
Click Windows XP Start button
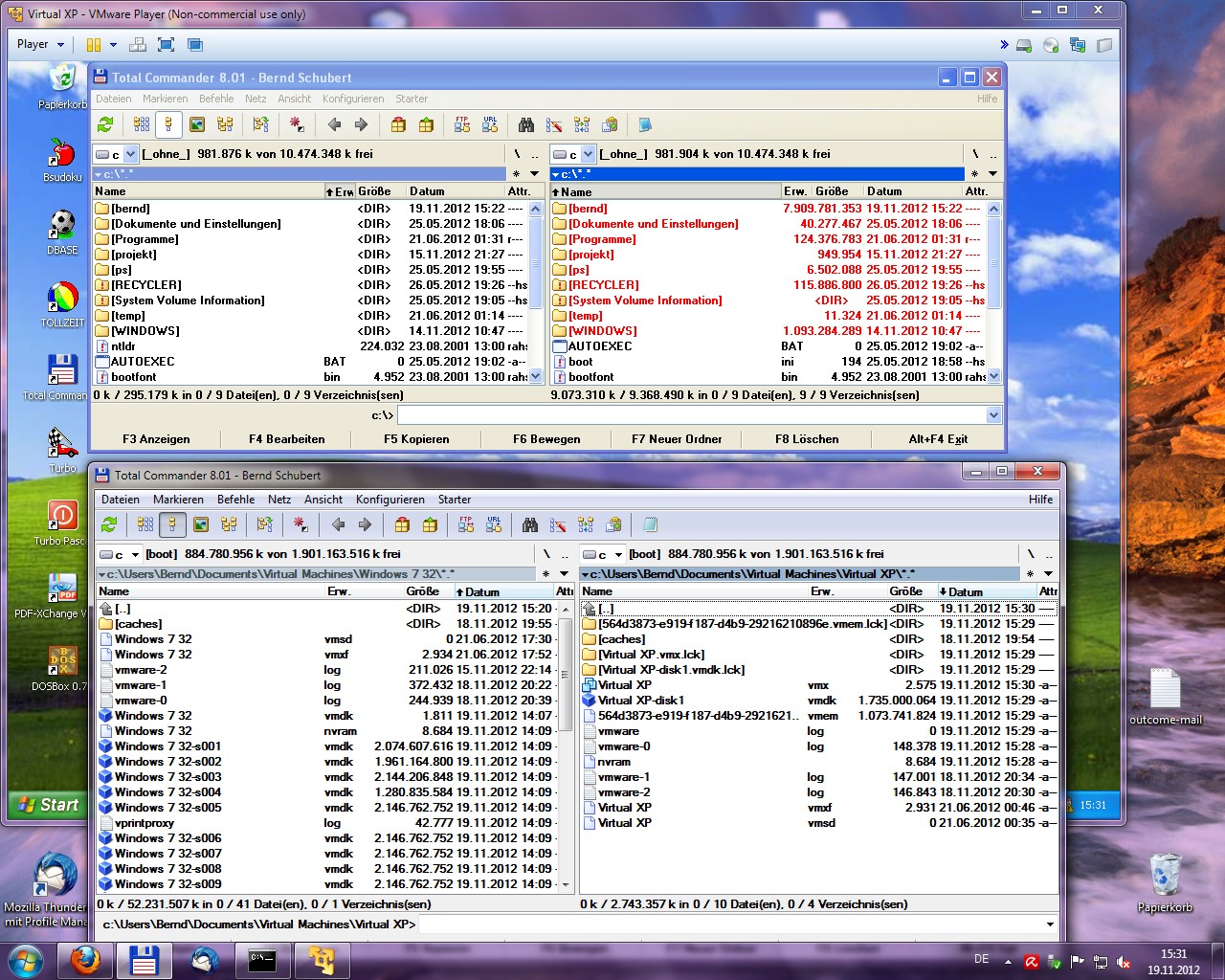coord(47,805)
